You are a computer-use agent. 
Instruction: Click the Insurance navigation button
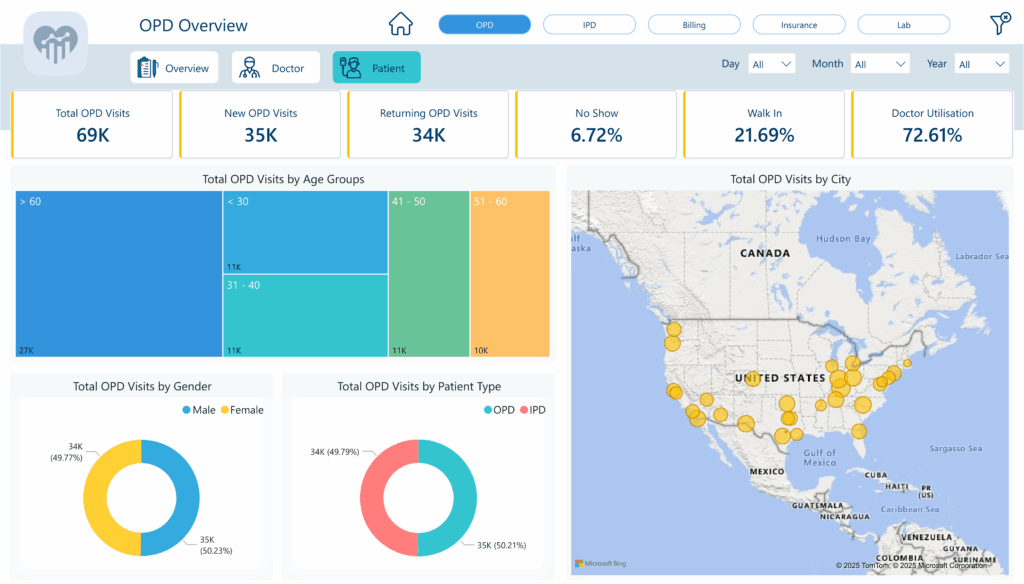[x=799, y=24]
